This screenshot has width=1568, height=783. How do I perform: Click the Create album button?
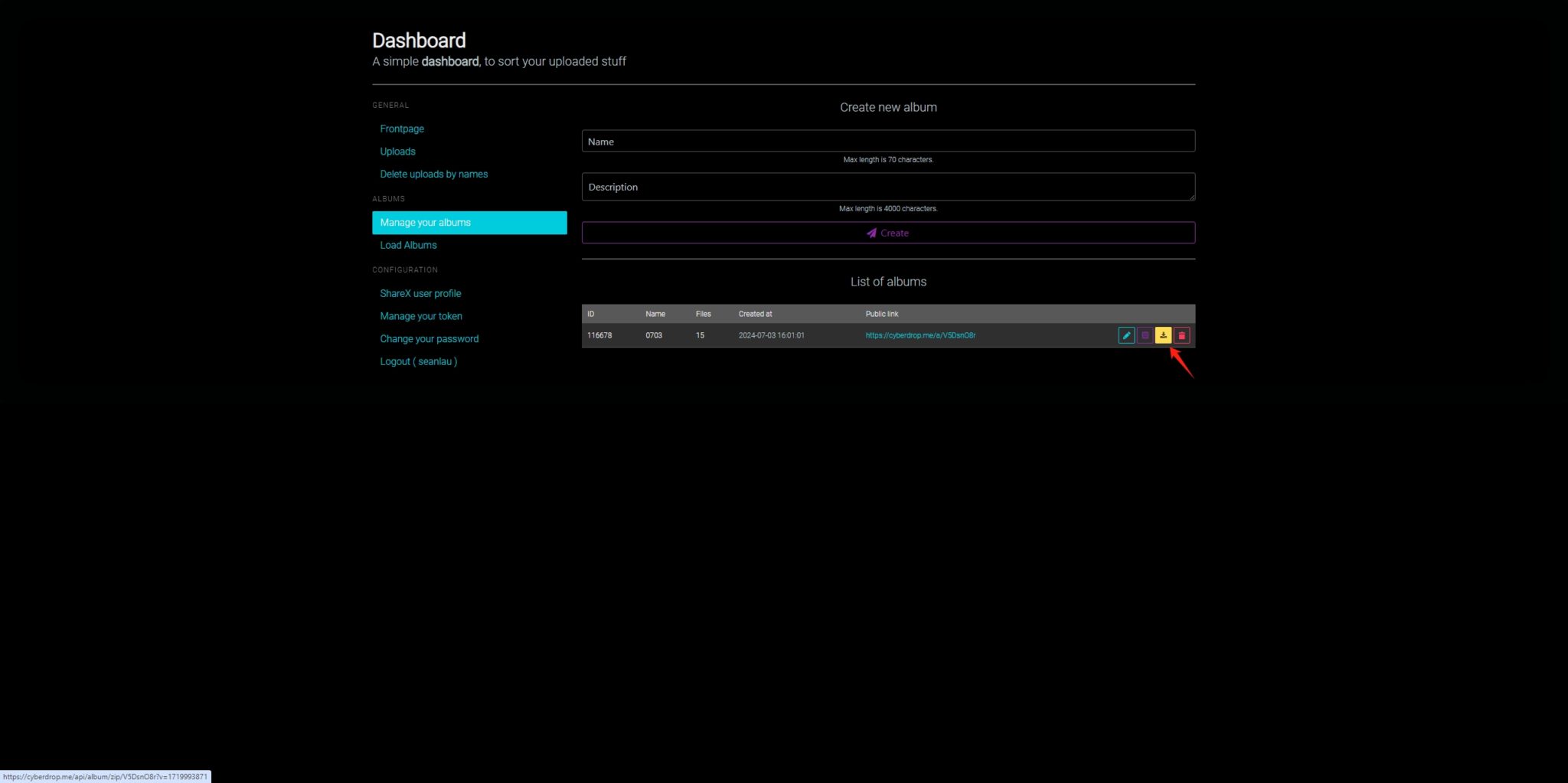tap(888, 233)
